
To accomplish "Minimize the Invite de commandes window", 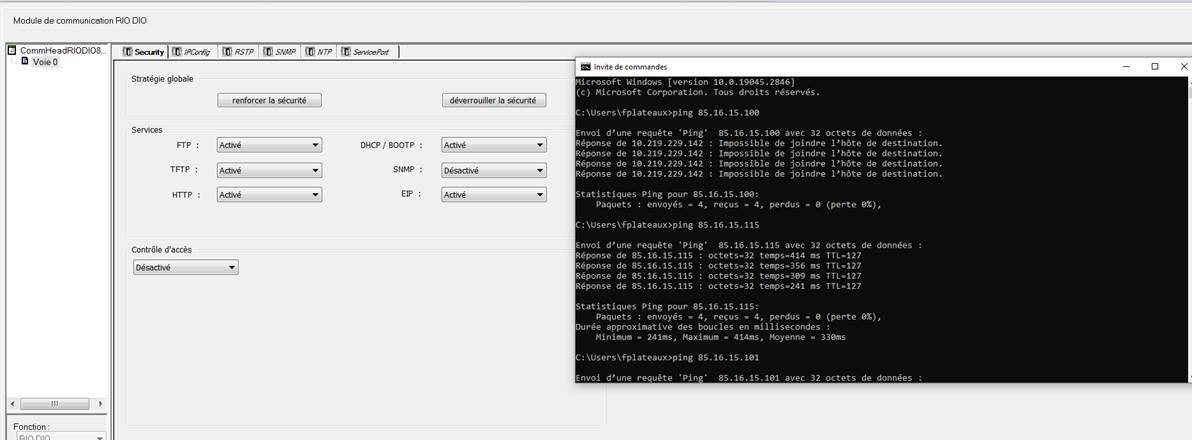I will (x=1127, y=67).
